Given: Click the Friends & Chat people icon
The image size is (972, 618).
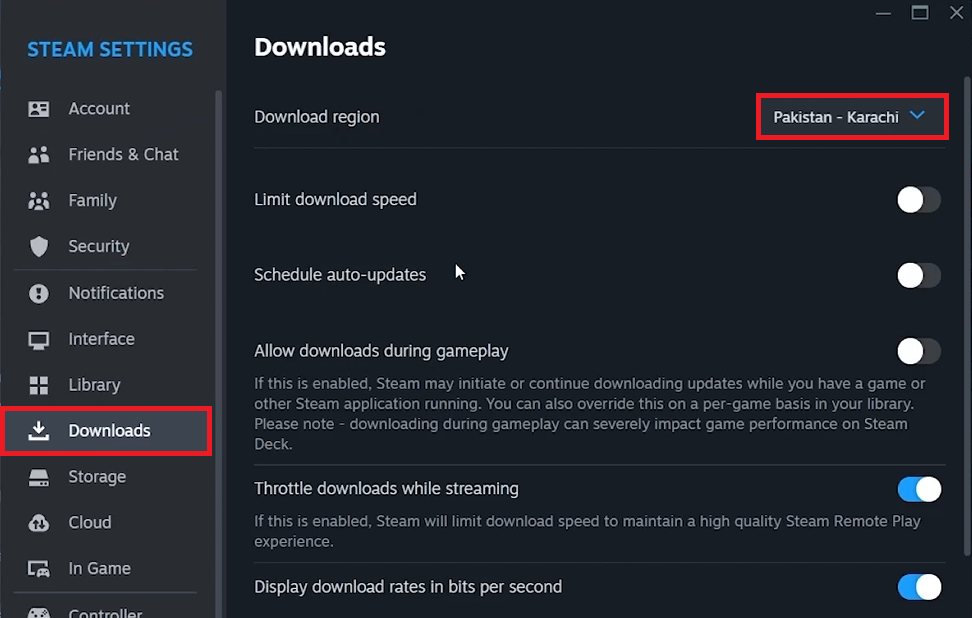Looking at the screenshot, I should pyautogui.click(x=38, y=154).
